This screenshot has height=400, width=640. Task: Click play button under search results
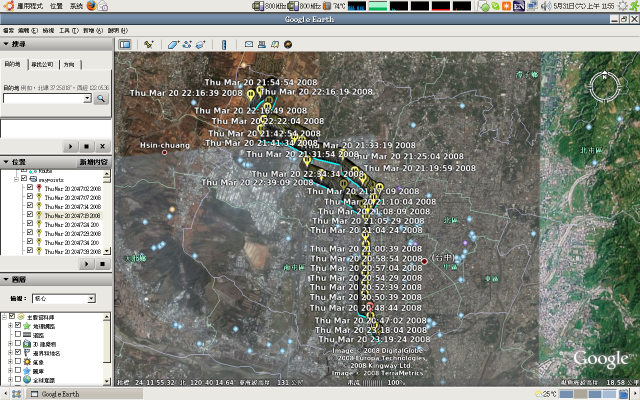70,146
